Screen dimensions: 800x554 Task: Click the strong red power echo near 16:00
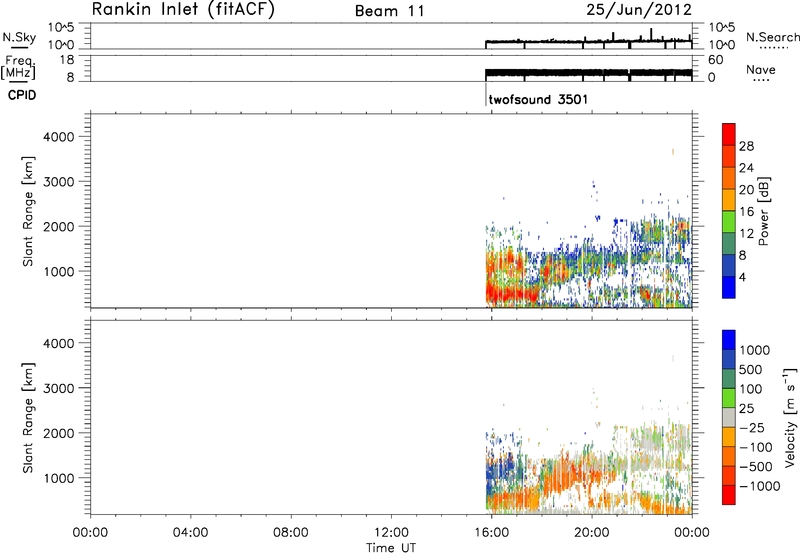510,294
